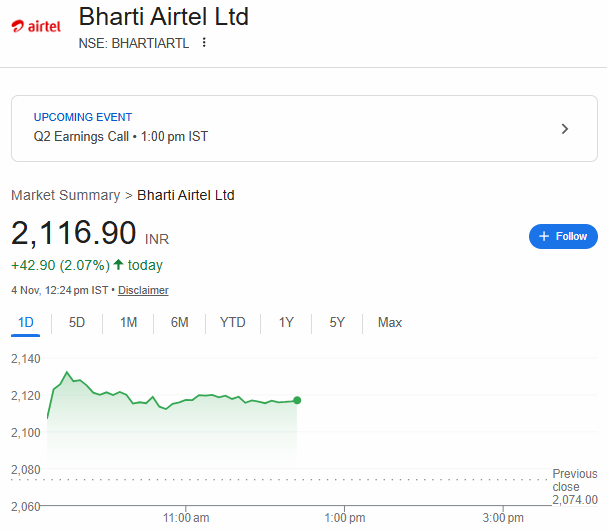The height and width of the screenshot is (531, 607).
Task: Show the Max range chart
Action: point(390,322)
